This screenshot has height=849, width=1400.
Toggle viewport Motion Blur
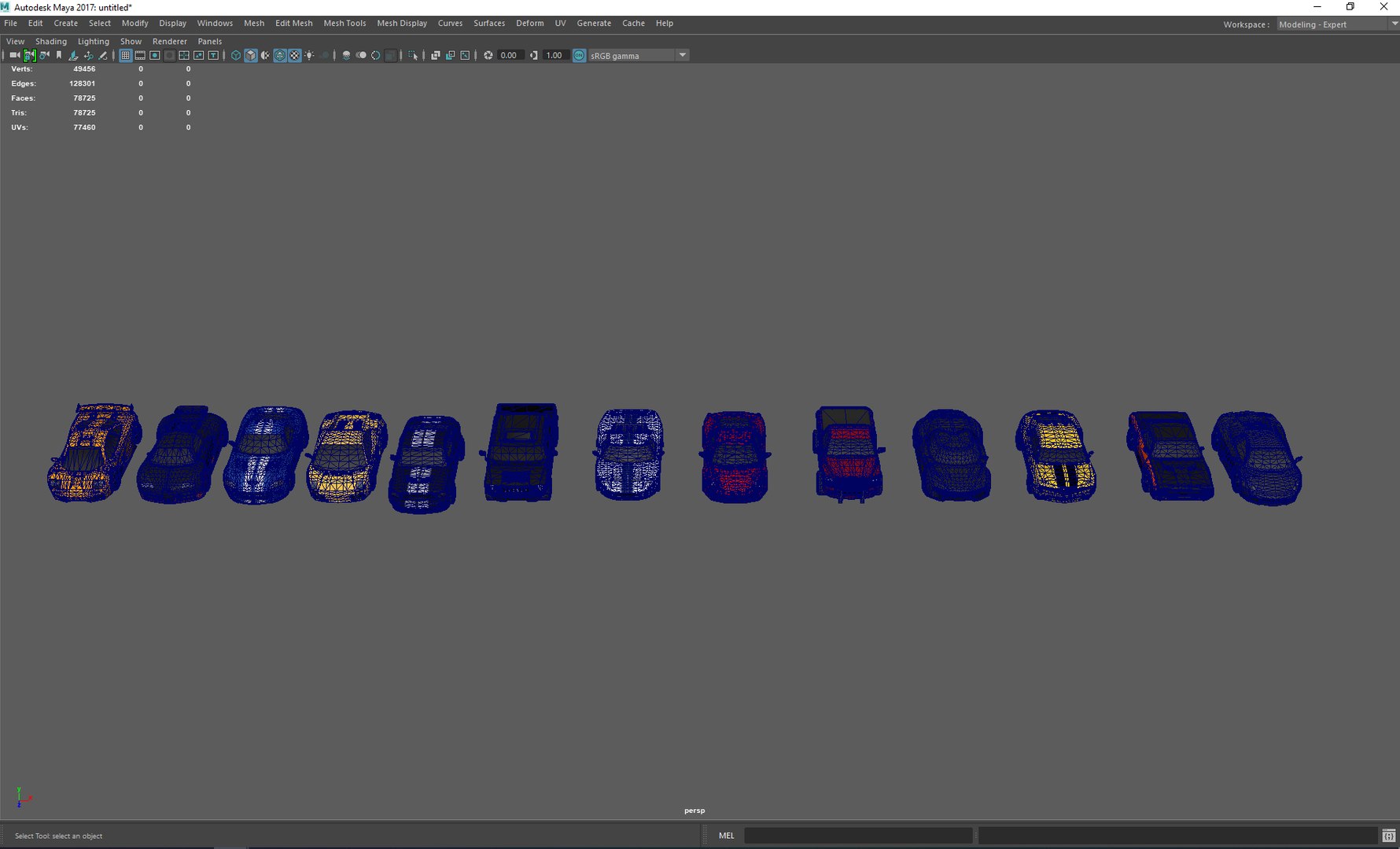click(x=361, y=55)
